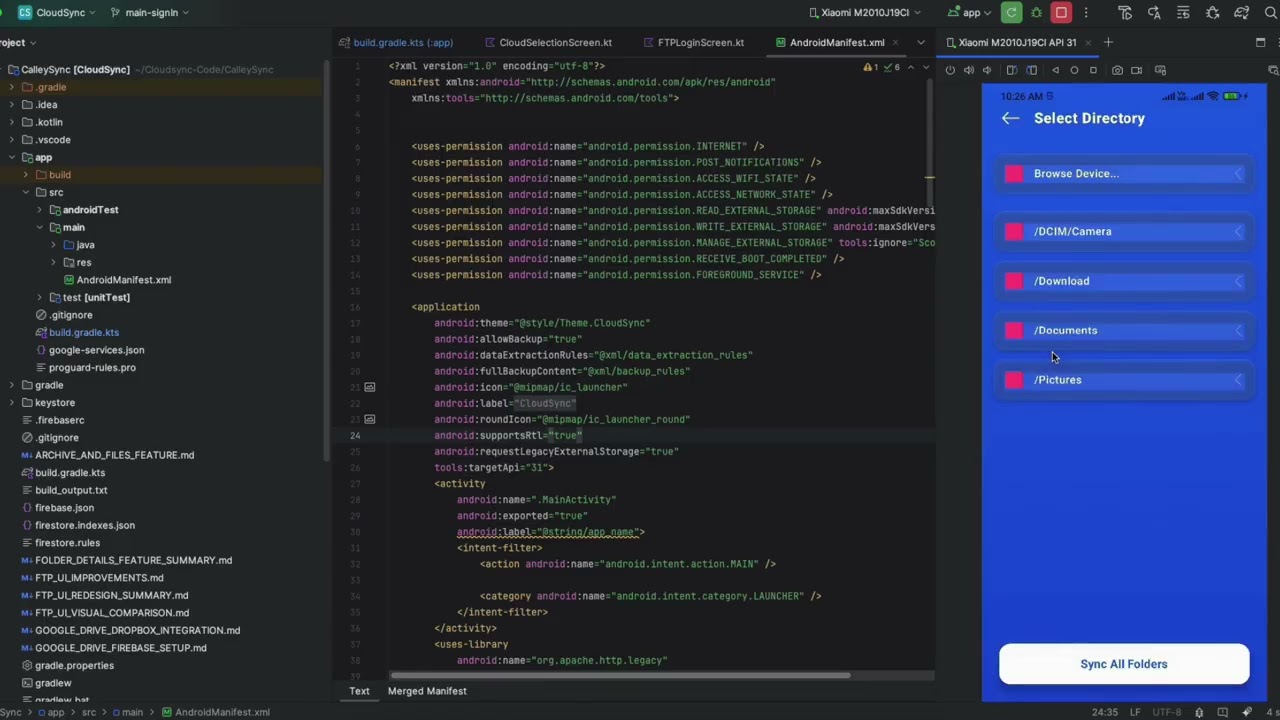Choose the /Pictures directory
The width and height of the screenshot is (1280, 720).
click(1124, 380)
